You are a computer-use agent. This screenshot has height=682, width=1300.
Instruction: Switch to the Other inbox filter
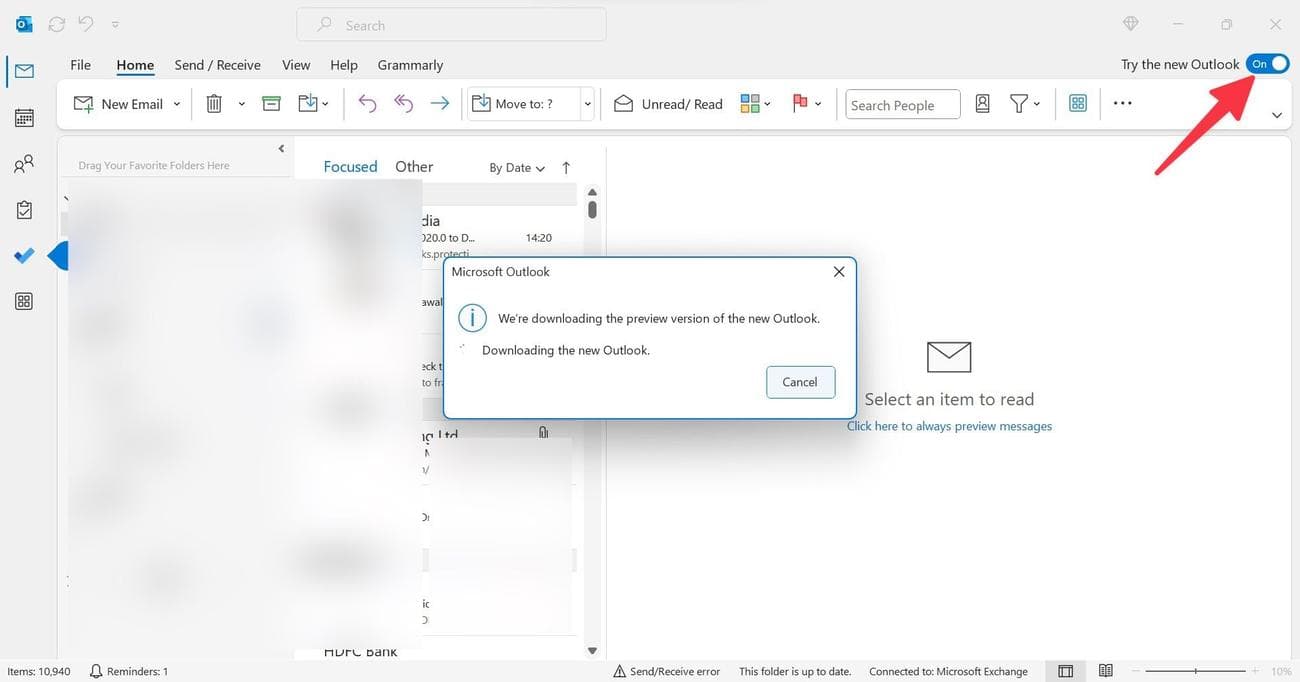click(413, 166)
